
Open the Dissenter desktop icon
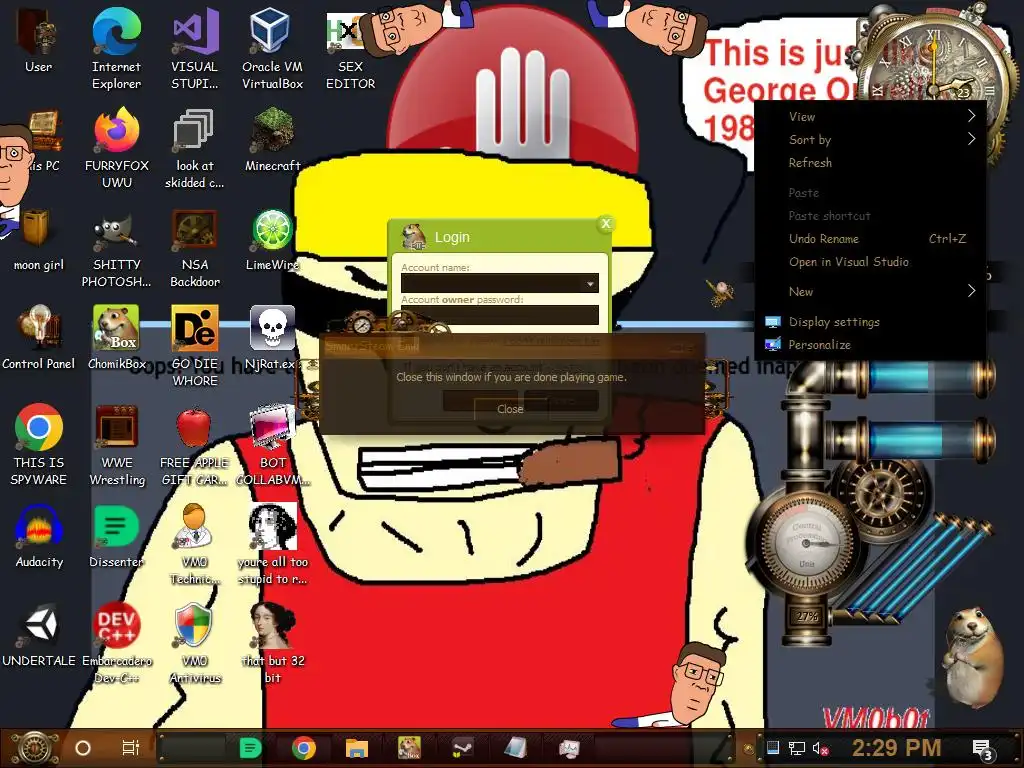[x=116, y=536]
